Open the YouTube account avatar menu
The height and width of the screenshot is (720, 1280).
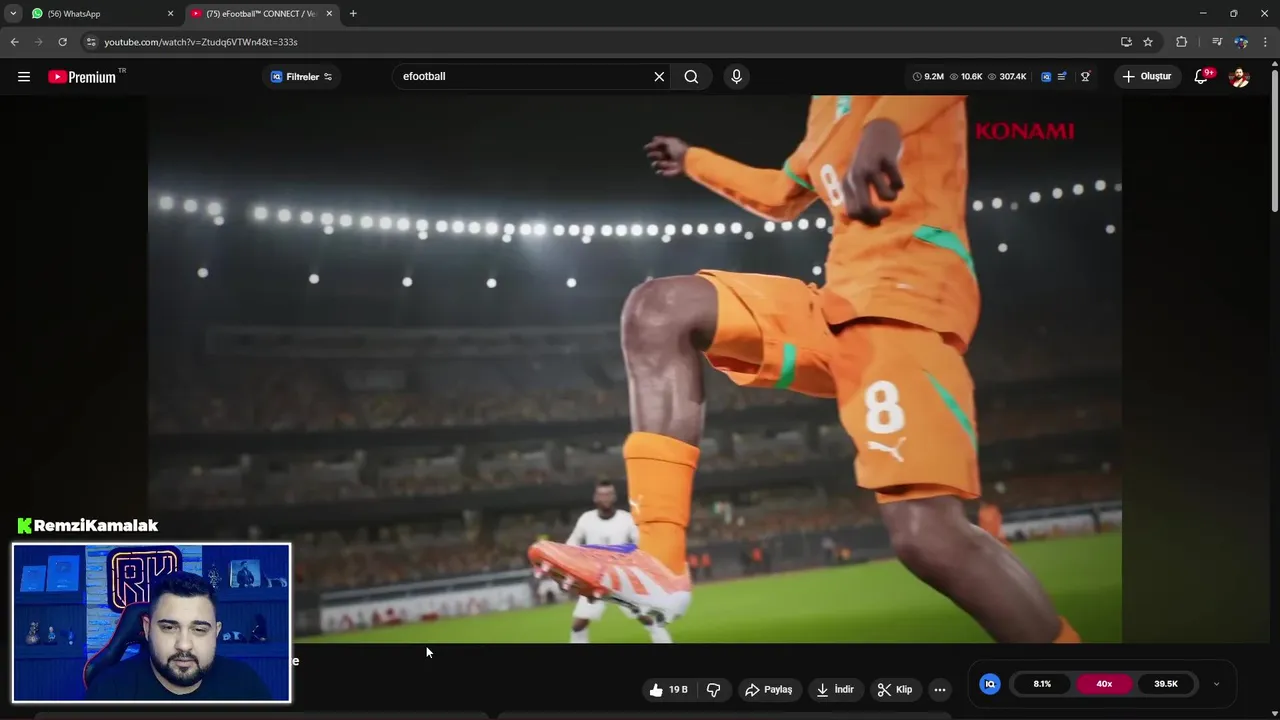[x=1239, y=77]
